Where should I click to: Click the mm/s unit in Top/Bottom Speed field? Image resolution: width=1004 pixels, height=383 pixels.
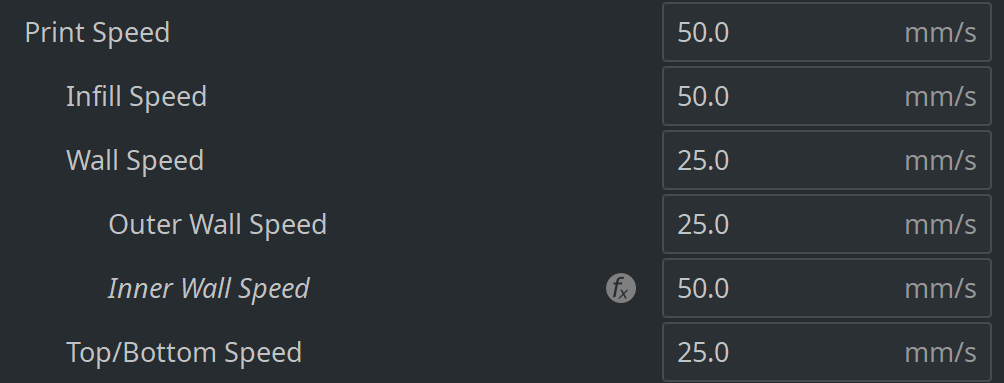click(x=940, y=353)
